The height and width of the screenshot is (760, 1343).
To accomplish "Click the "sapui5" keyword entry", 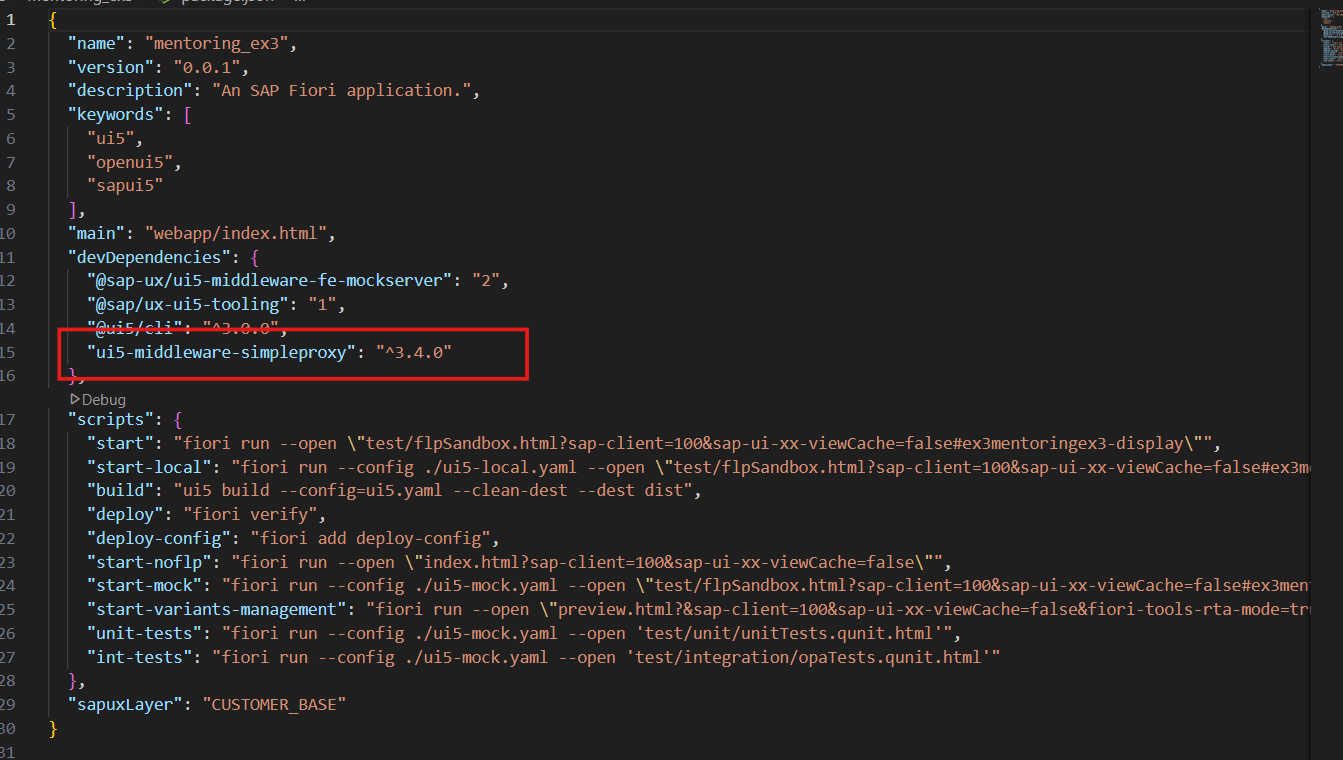I will coord(125,186).
